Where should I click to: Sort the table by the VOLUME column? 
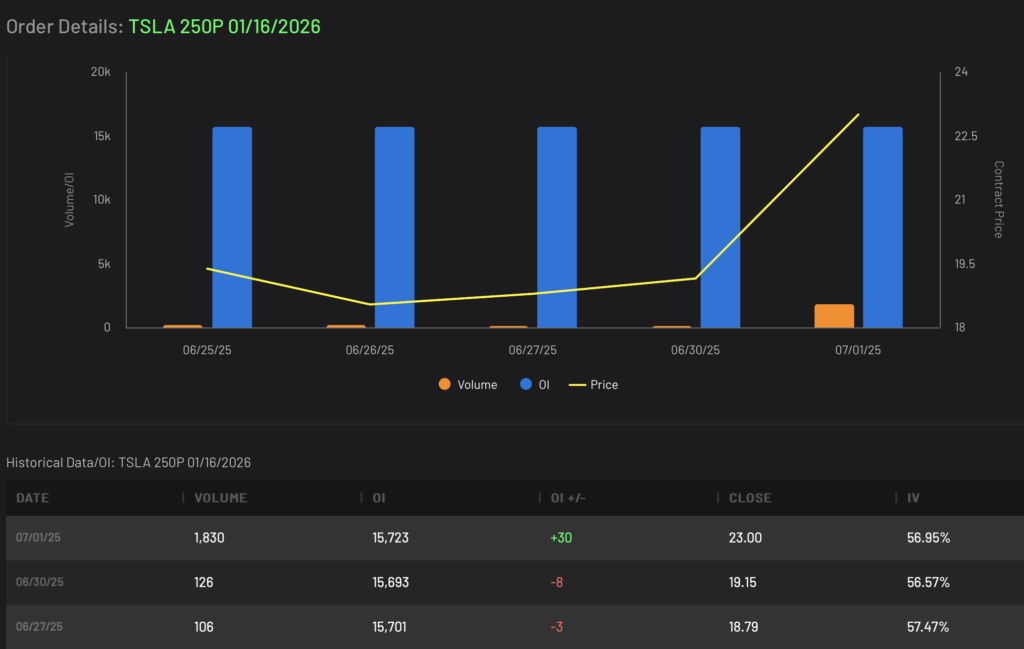pyautogui.click(x=220, y=498)
